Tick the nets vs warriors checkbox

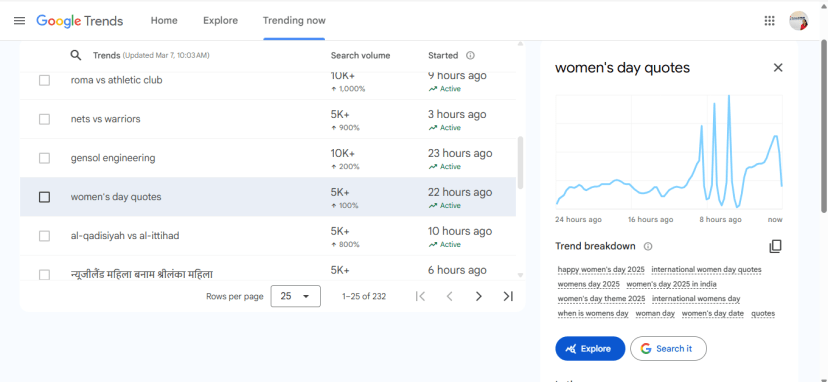click(44, 119)
